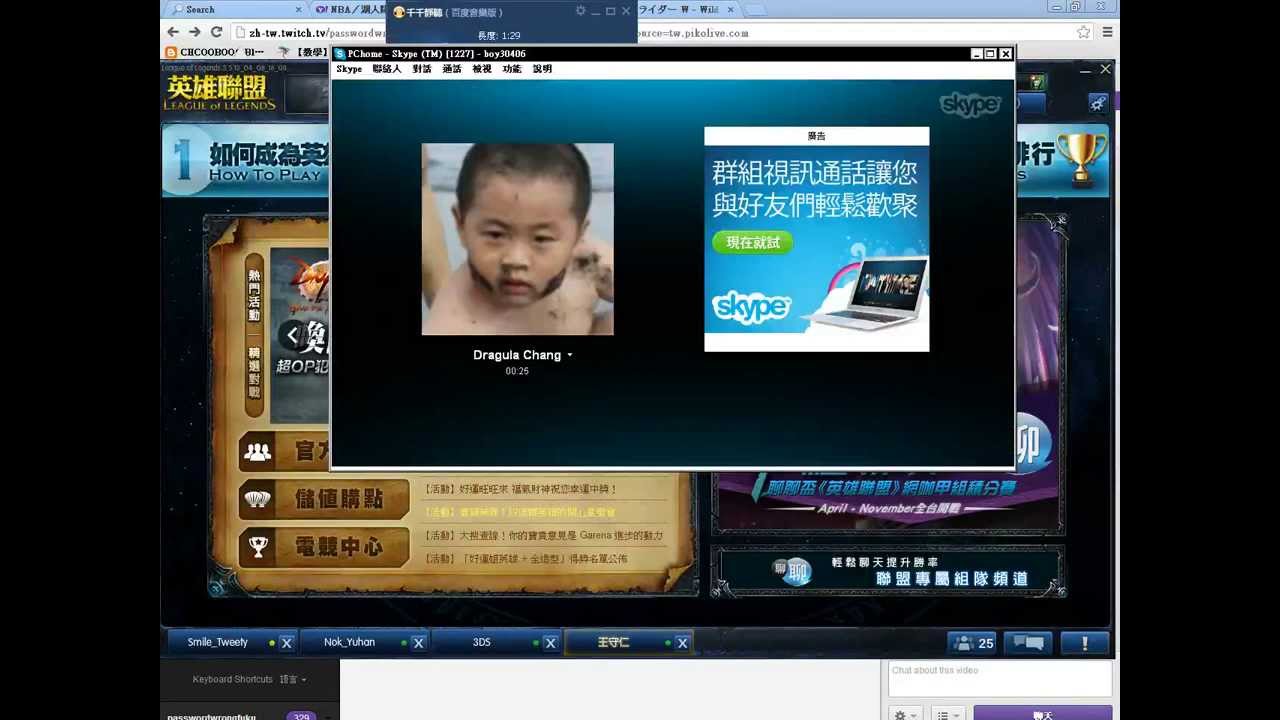Click the Chat about this video field
1280x720 pixels.
coord(1000,679)
